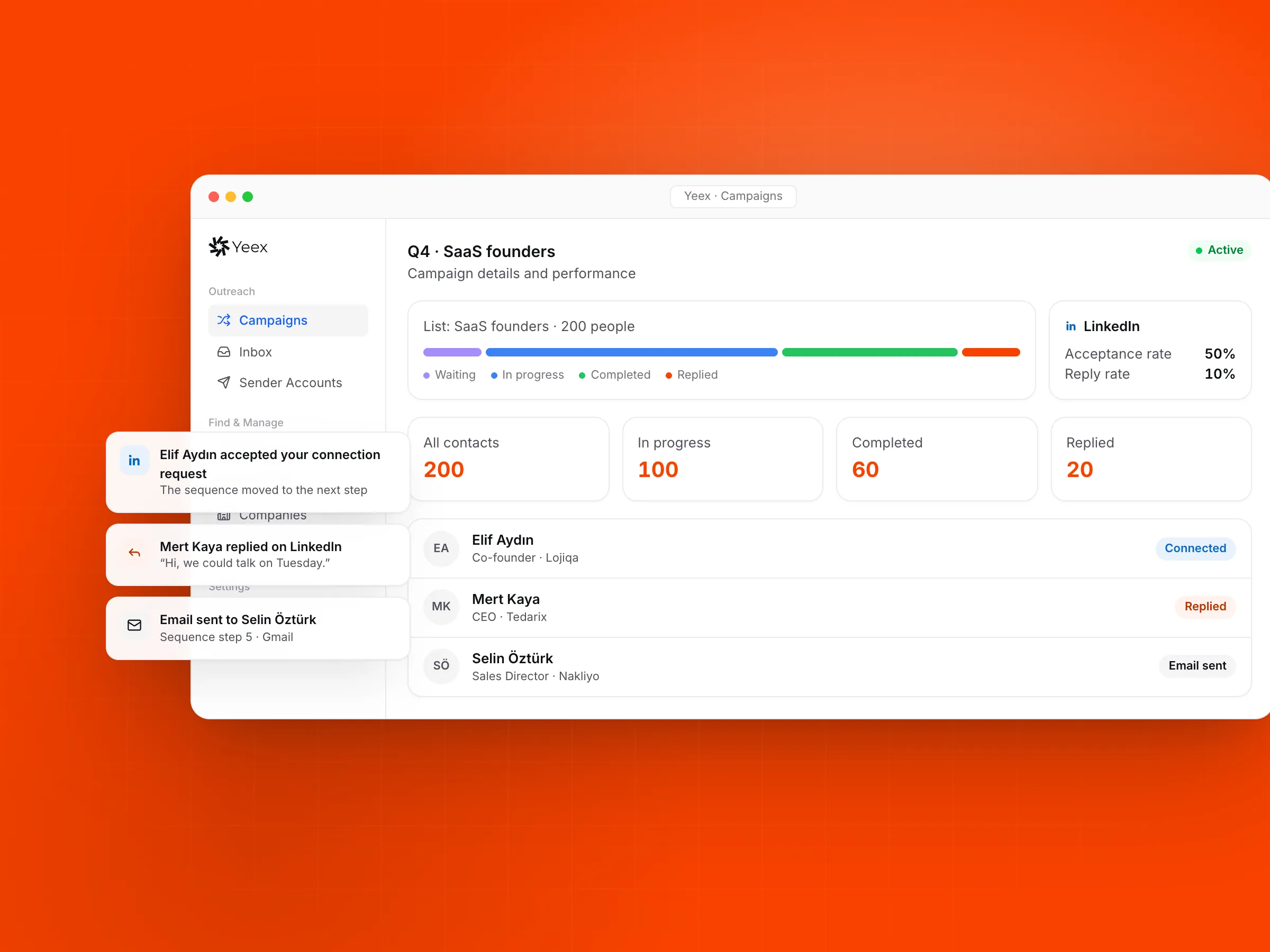Screen dimensions: 1270x952
Task: Click the purple Waiting progress segment
Action: point(452,352)
